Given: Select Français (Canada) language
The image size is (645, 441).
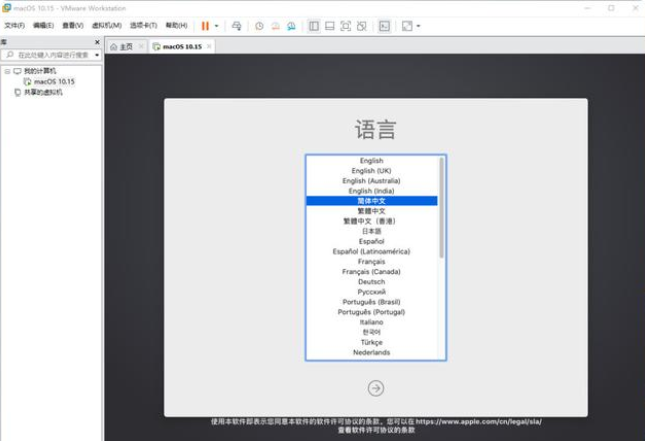Looking at the screenshot, I should click(x=371, y=272).
